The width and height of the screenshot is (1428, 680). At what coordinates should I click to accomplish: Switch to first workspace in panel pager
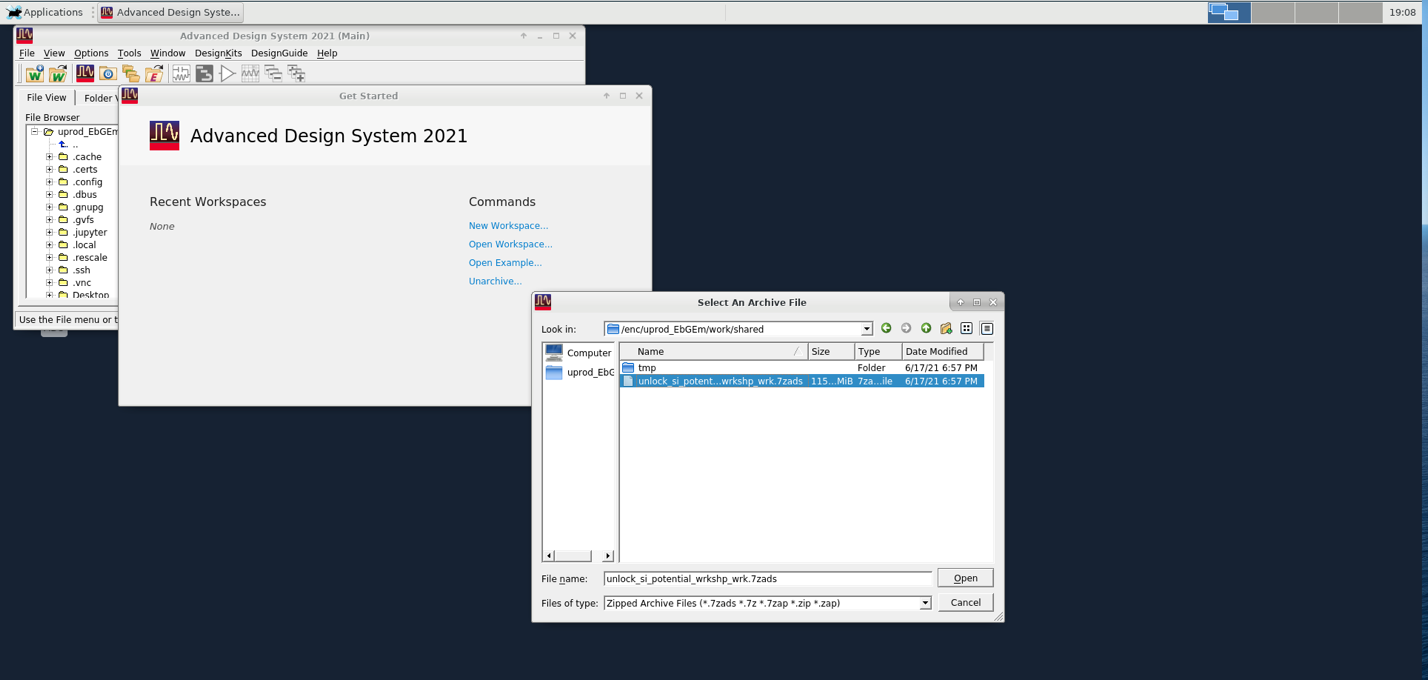click(x=1229, y=12)
